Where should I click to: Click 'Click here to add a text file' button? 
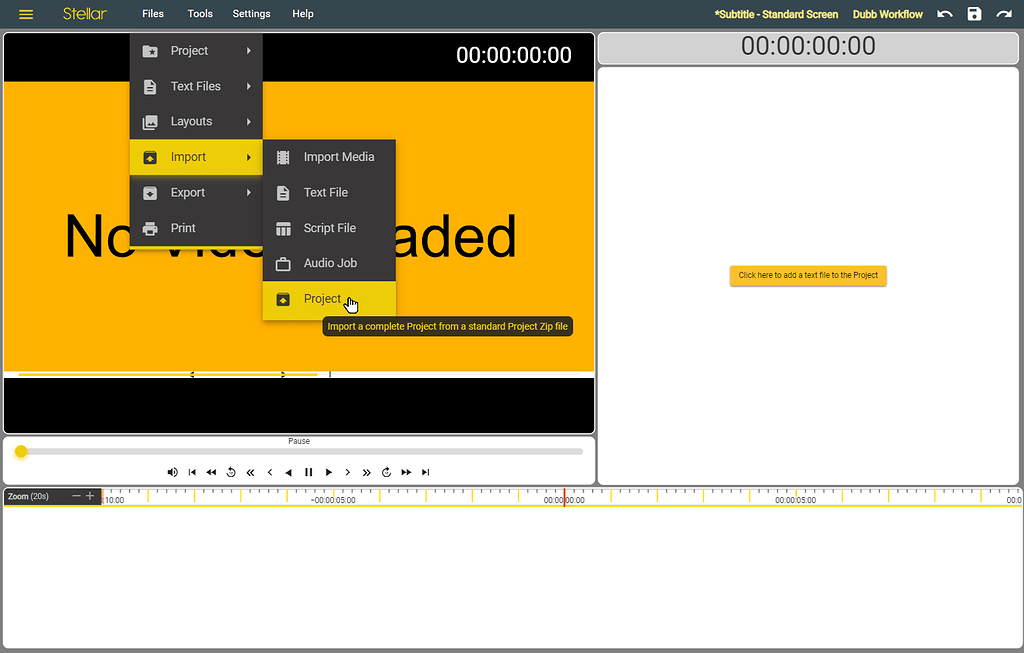808,276
